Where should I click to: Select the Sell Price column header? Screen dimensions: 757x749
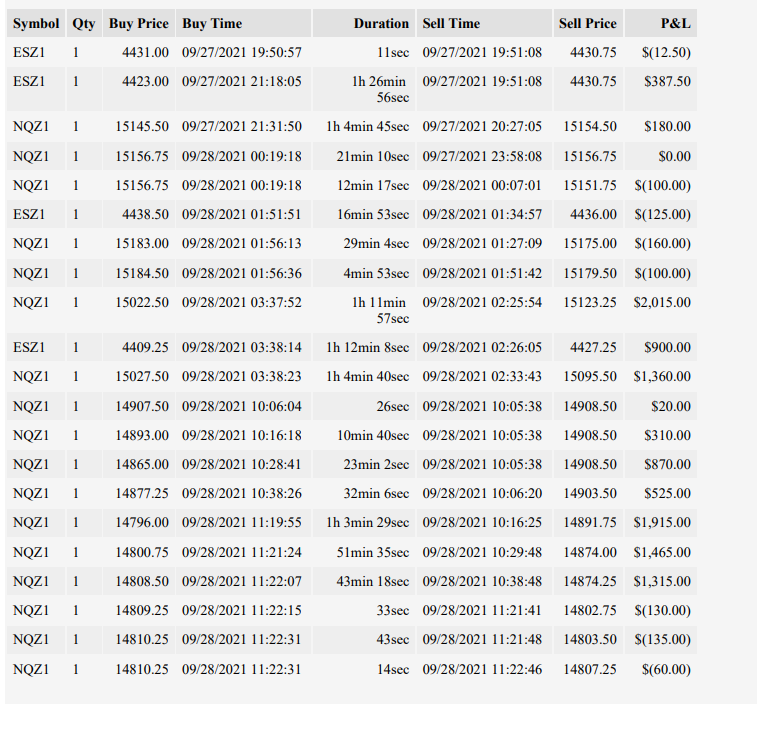tap(588, 23)
